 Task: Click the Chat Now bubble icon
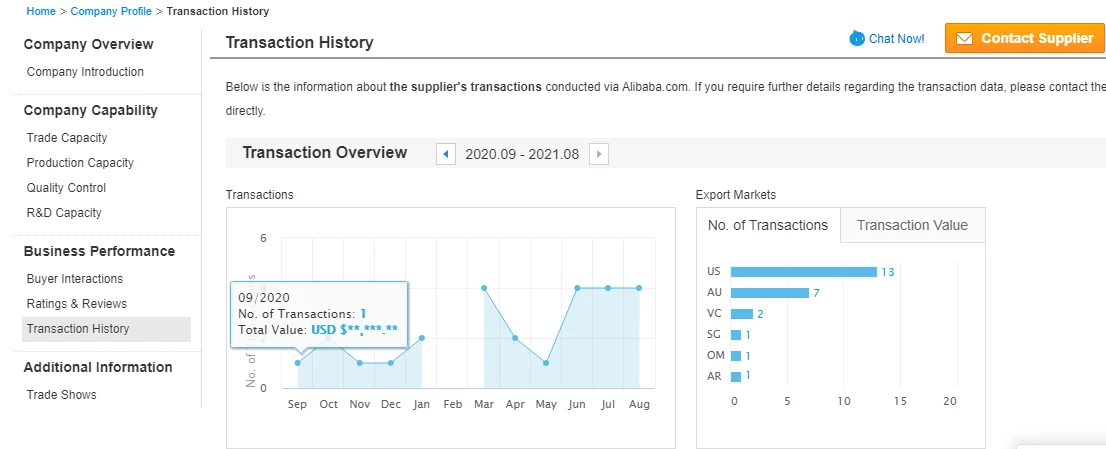[x=857, y=39]
